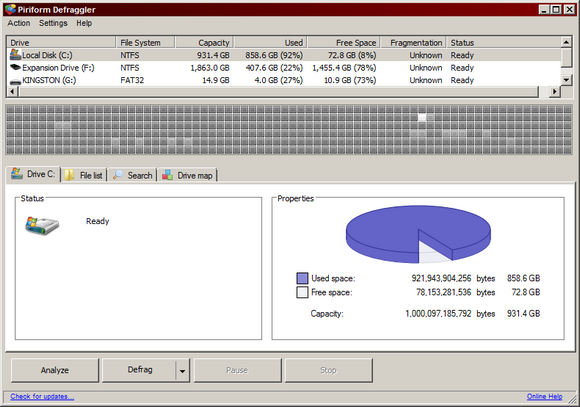The width and height of the screenshot is (580, 407).
Task: Switch to the Drive C: tab
Action: [x=33, y=174]
